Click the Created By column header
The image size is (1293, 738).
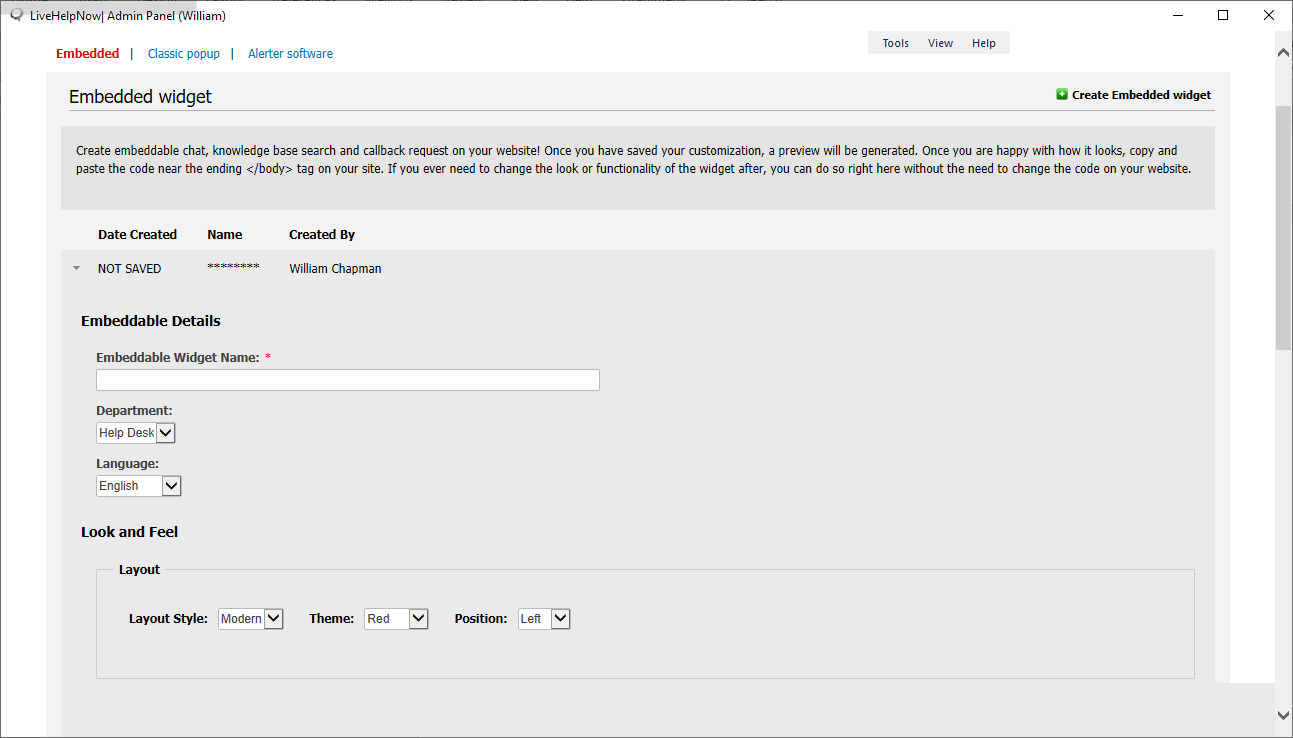(x=322, y=235)
